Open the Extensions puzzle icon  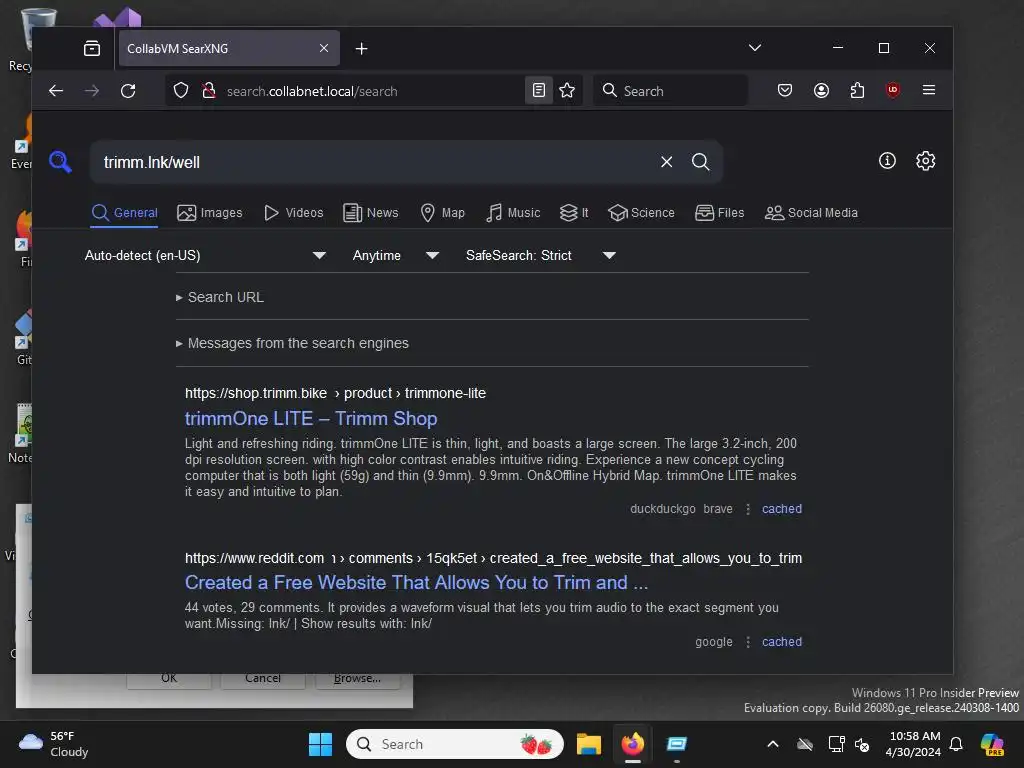tap(857, 90)
